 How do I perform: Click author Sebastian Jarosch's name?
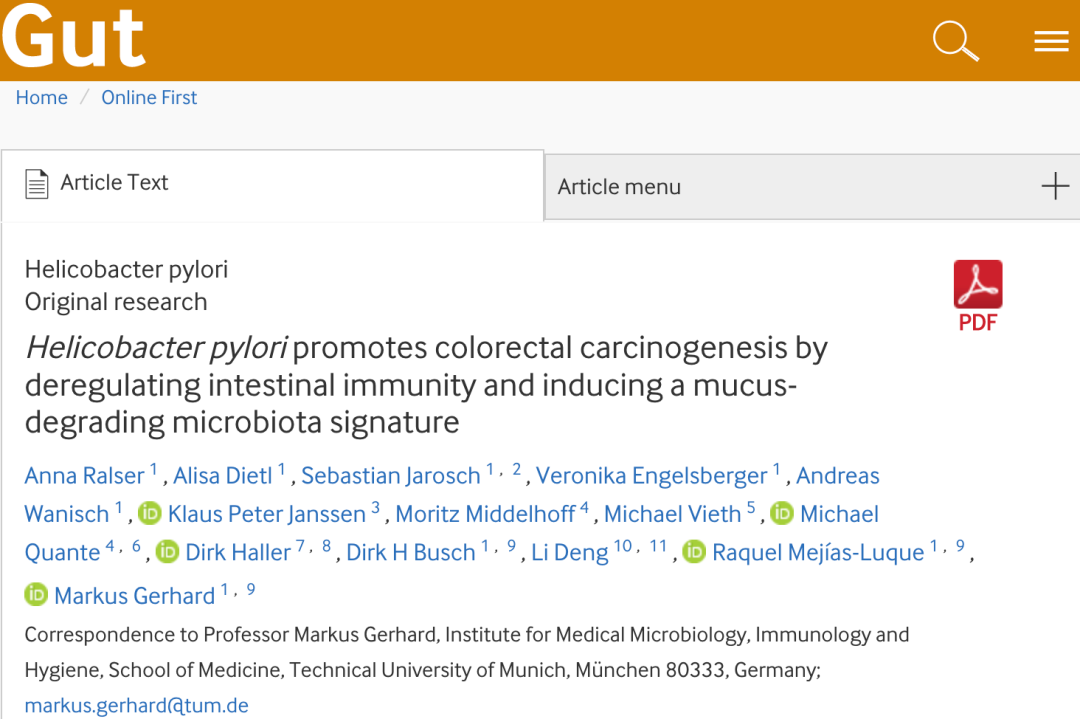(391, 476)
